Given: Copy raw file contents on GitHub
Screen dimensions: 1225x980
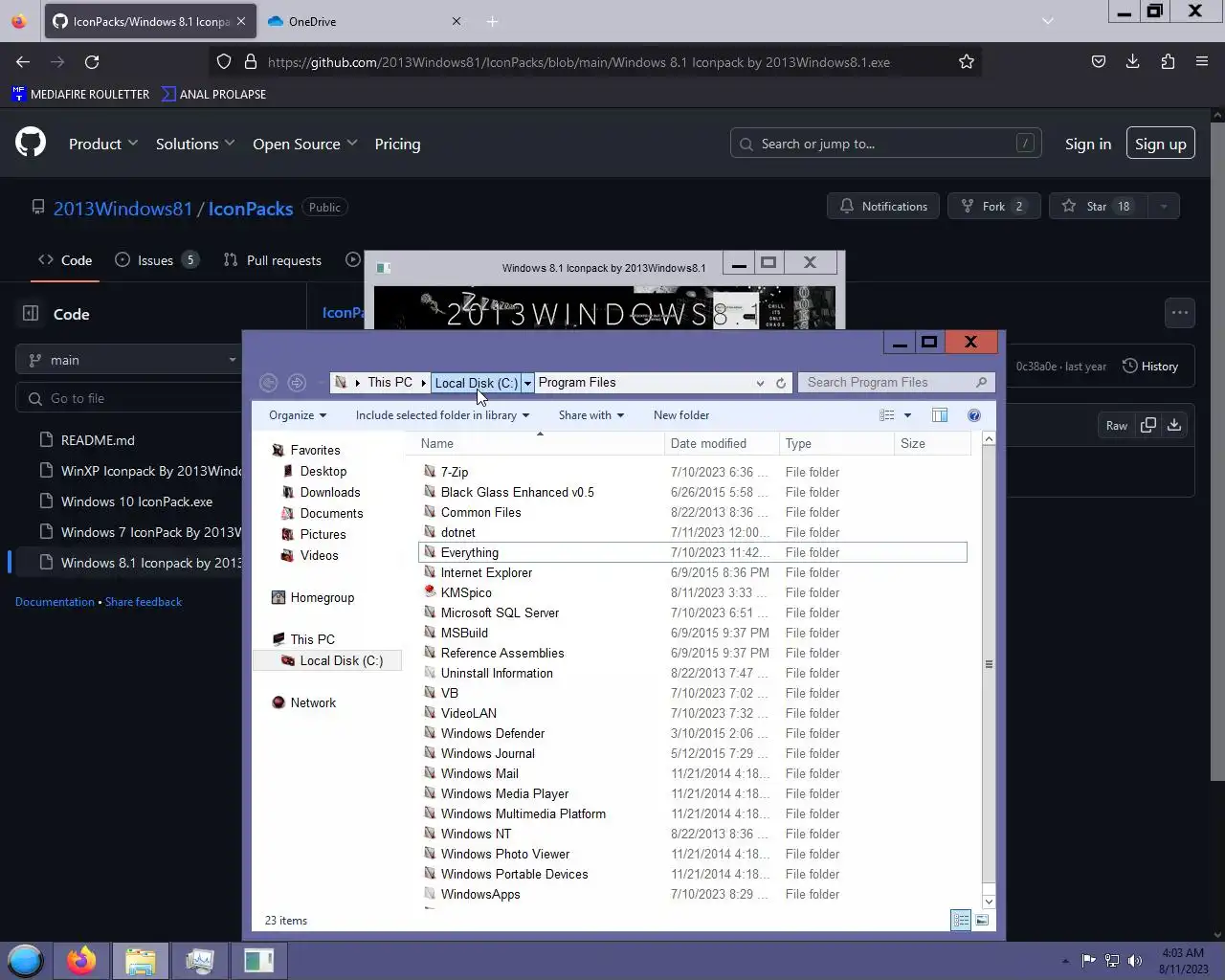Looking at the screenshot, I should pos(1148,425).
